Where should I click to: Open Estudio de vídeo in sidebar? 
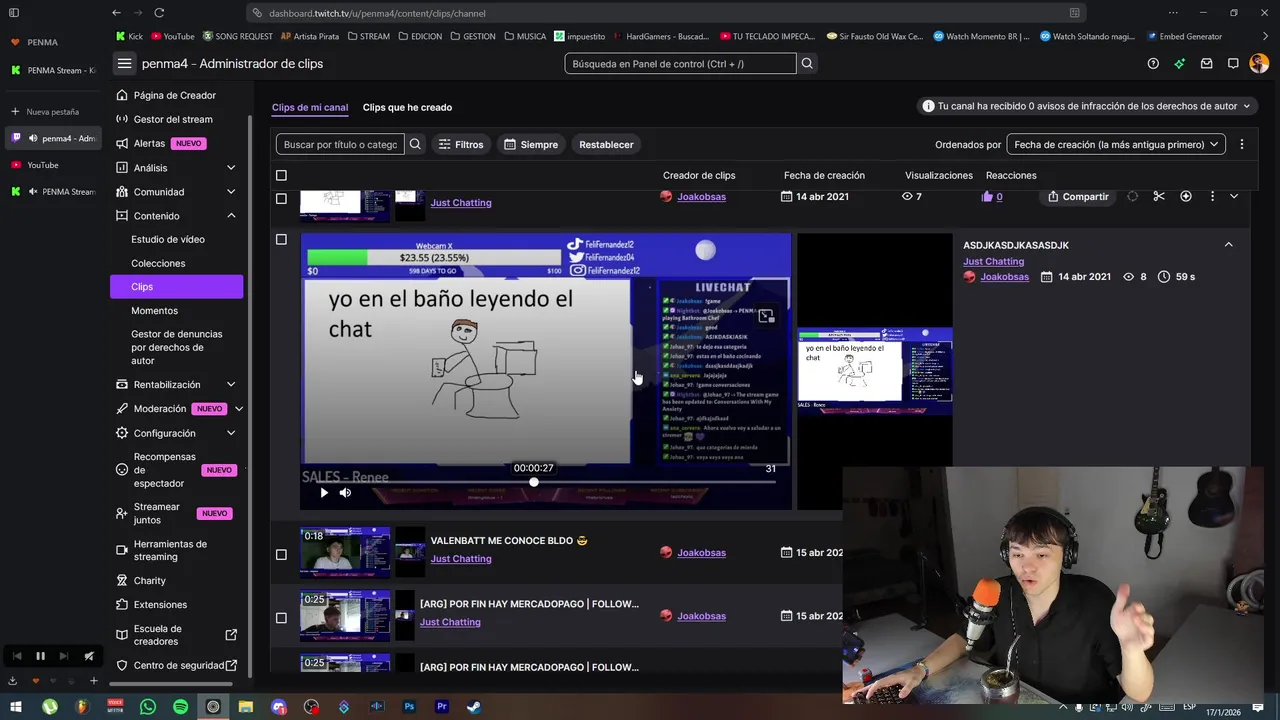pyautogui.click(x=168, y=239)
